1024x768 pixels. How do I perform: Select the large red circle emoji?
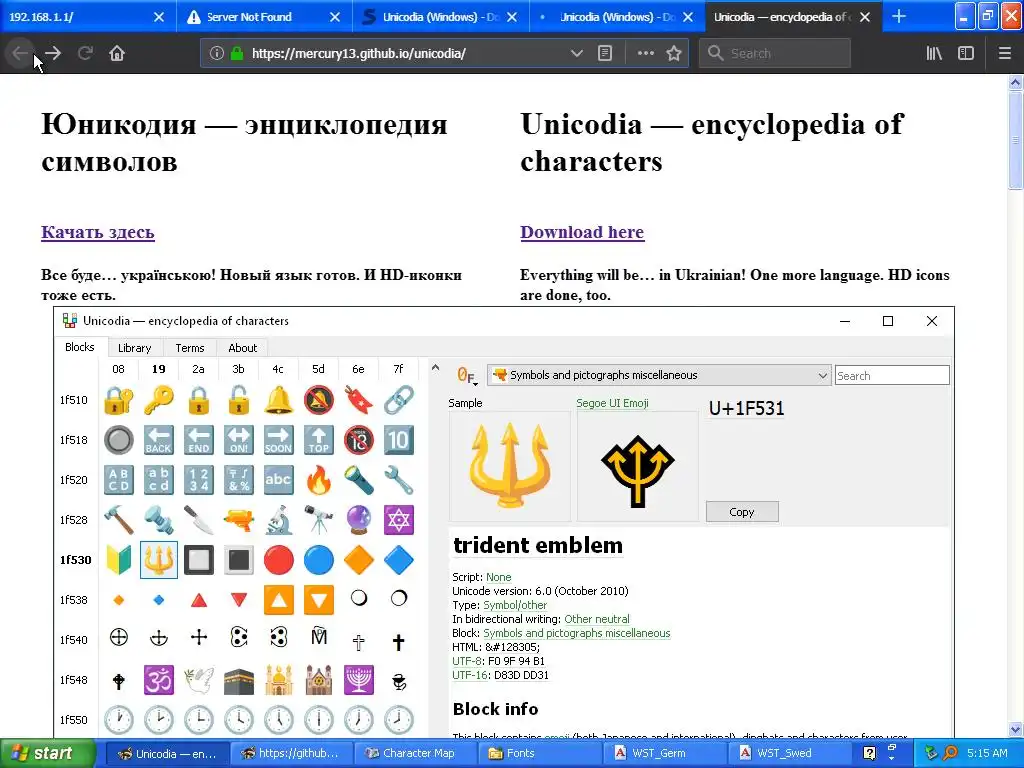(278, 560)
